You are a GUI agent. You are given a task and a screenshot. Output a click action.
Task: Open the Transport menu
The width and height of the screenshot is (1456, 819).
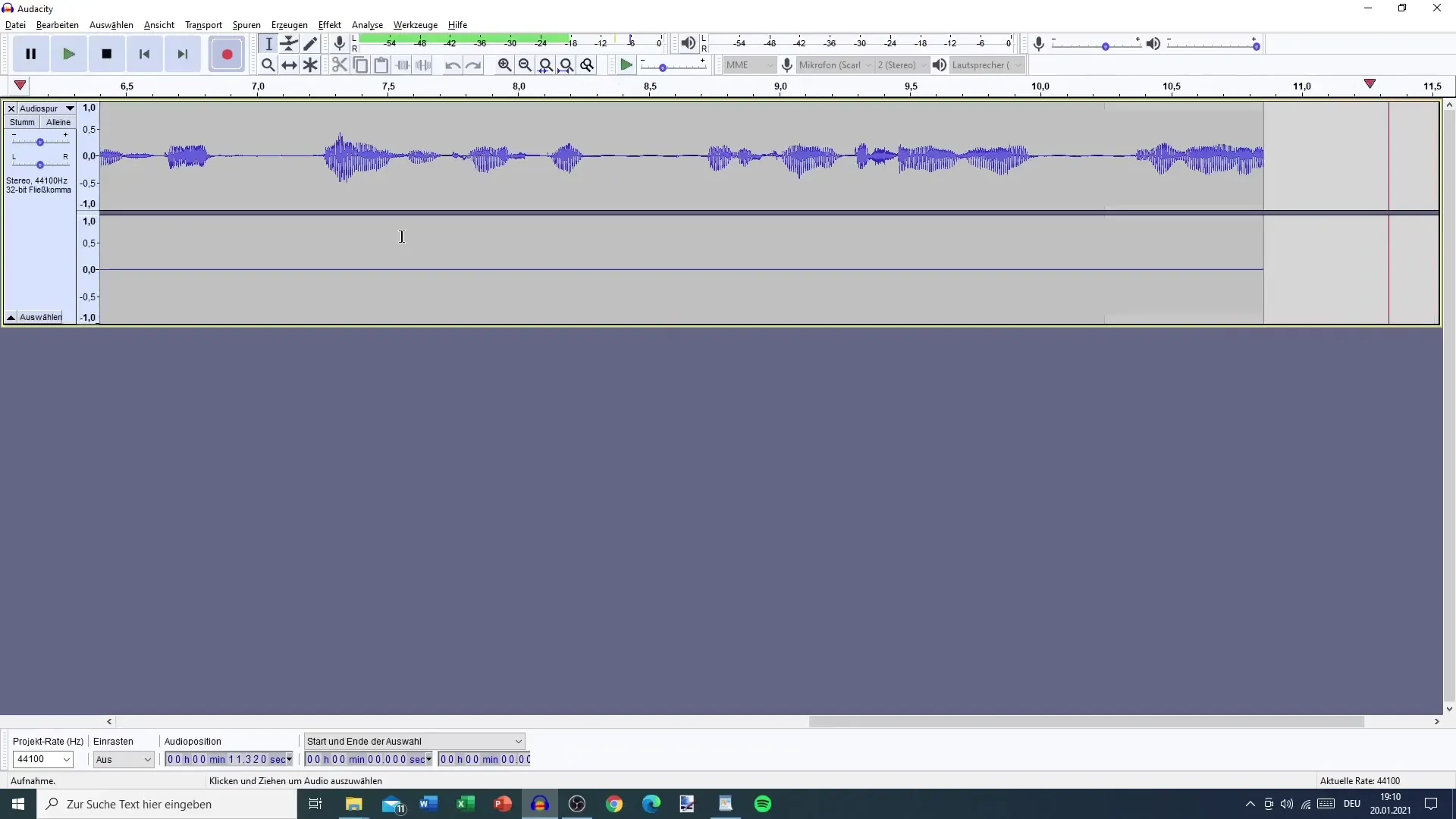pyautogui.click(x=203, y=25)
